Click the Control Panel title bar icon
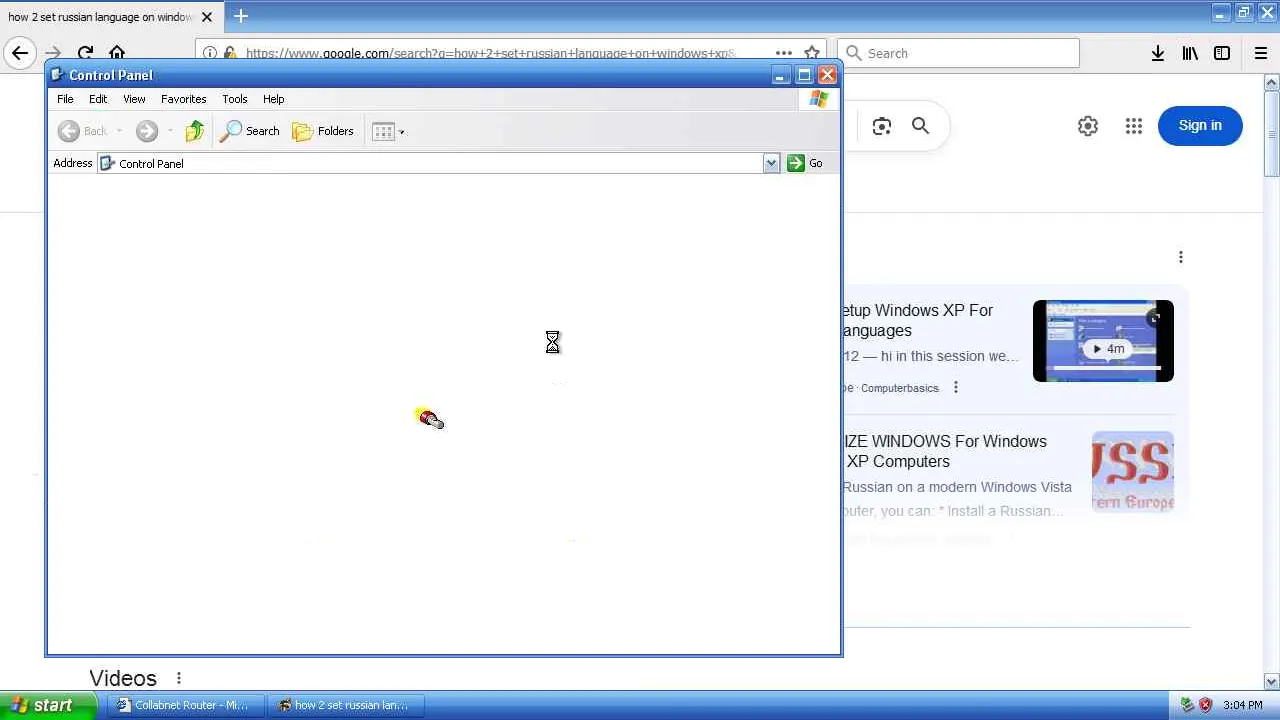1280x720 pixels. (57, 75)
